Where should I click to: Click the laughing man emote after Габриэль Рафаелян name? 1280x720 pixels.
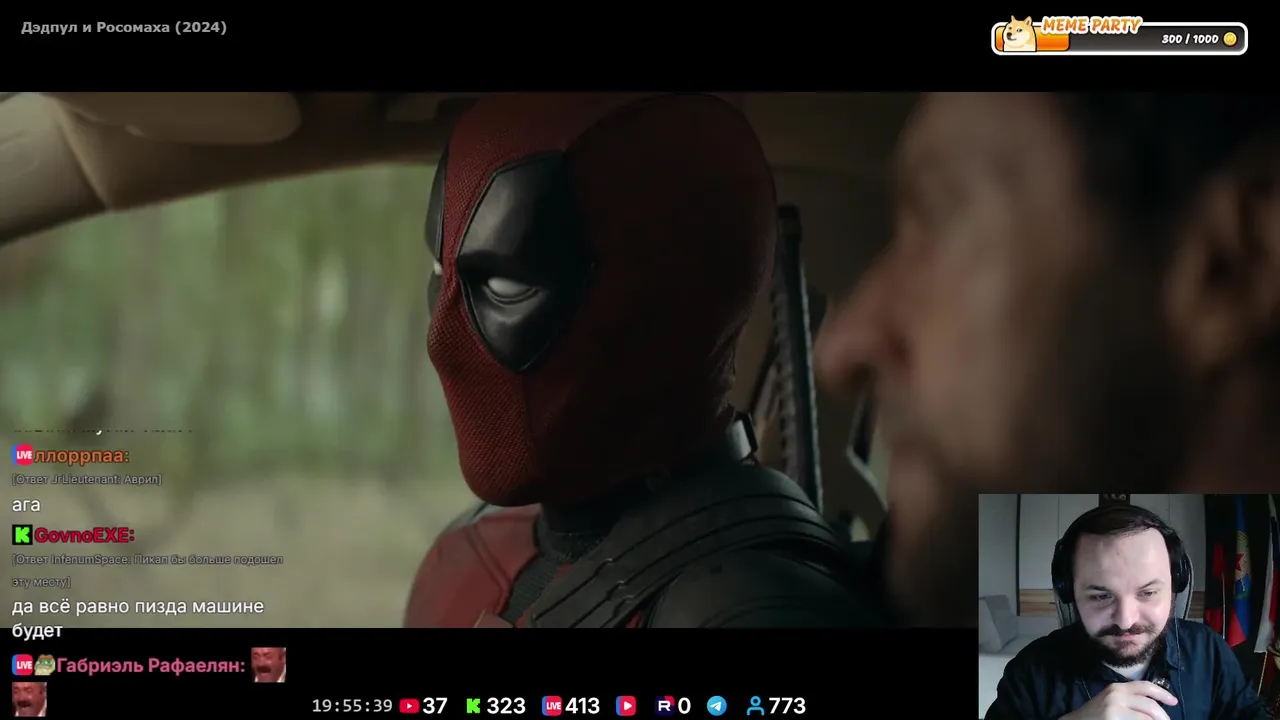[x=268, y=665]
